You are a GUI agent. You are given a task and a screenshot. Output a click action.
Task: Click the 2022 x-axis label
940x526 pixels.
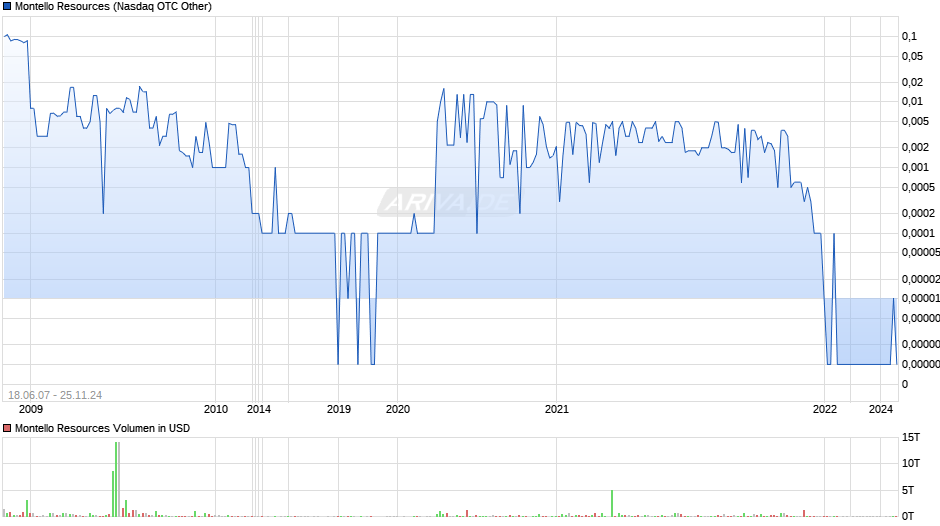[825, 409]
